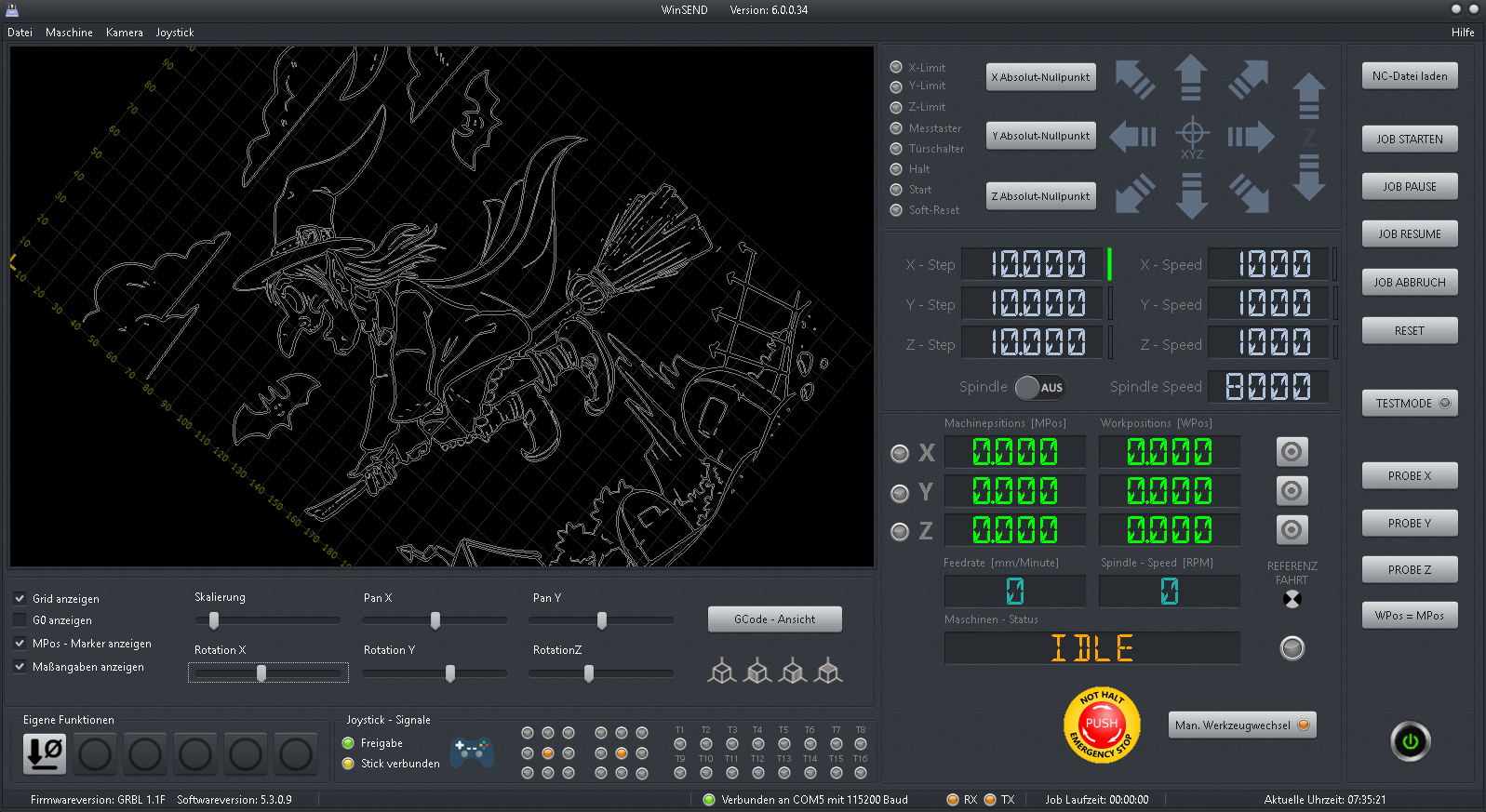Screen dimensions: 1486x812
Task: Toggle the TESTMODE button
Action: tap(1409, 404)
